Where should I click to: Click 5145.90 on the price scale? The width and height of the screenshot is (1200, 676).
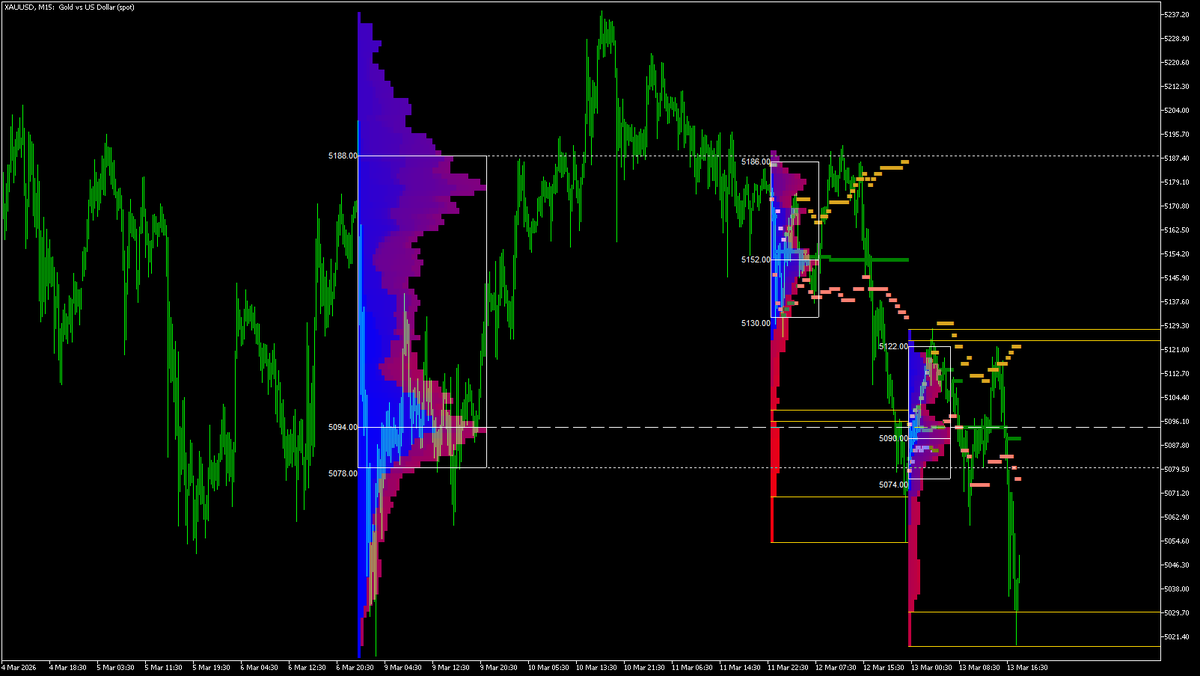[1176, 278]
